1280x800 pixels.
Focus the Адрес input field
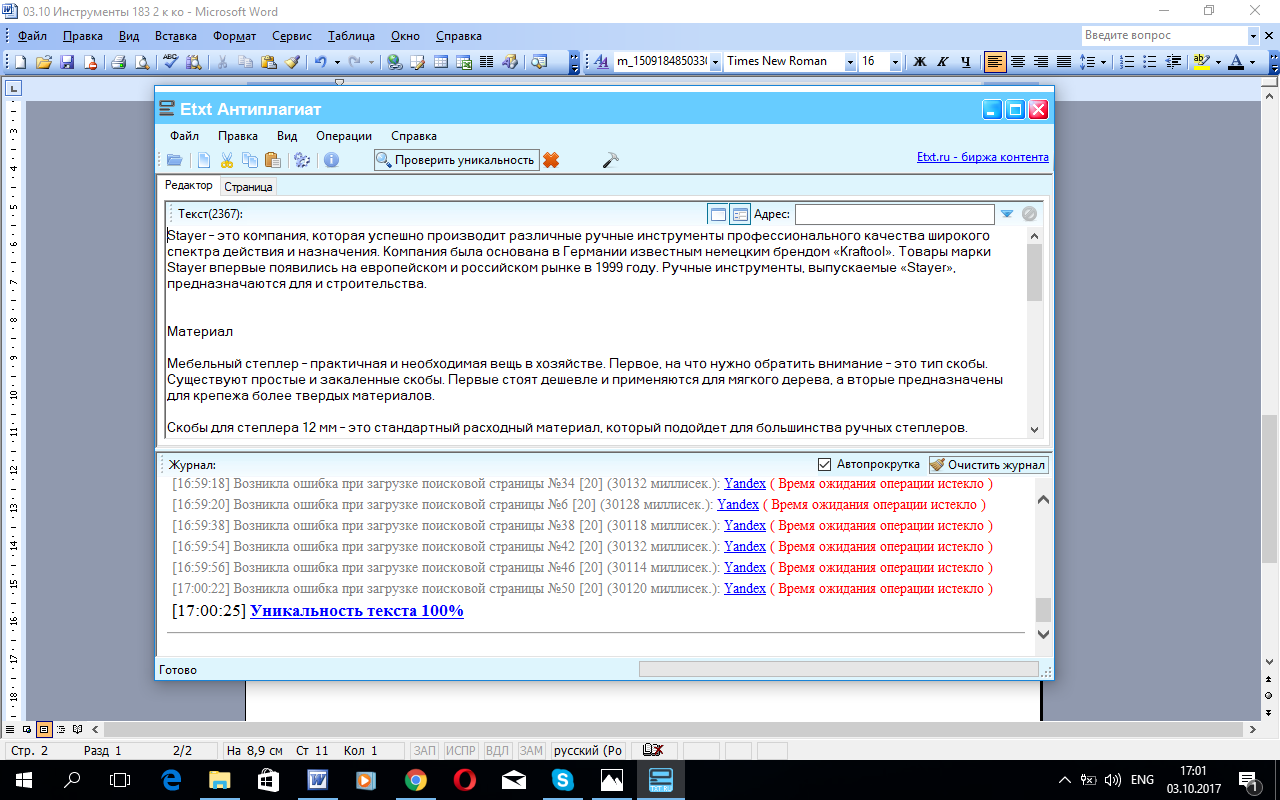click(x=894, y=214)
